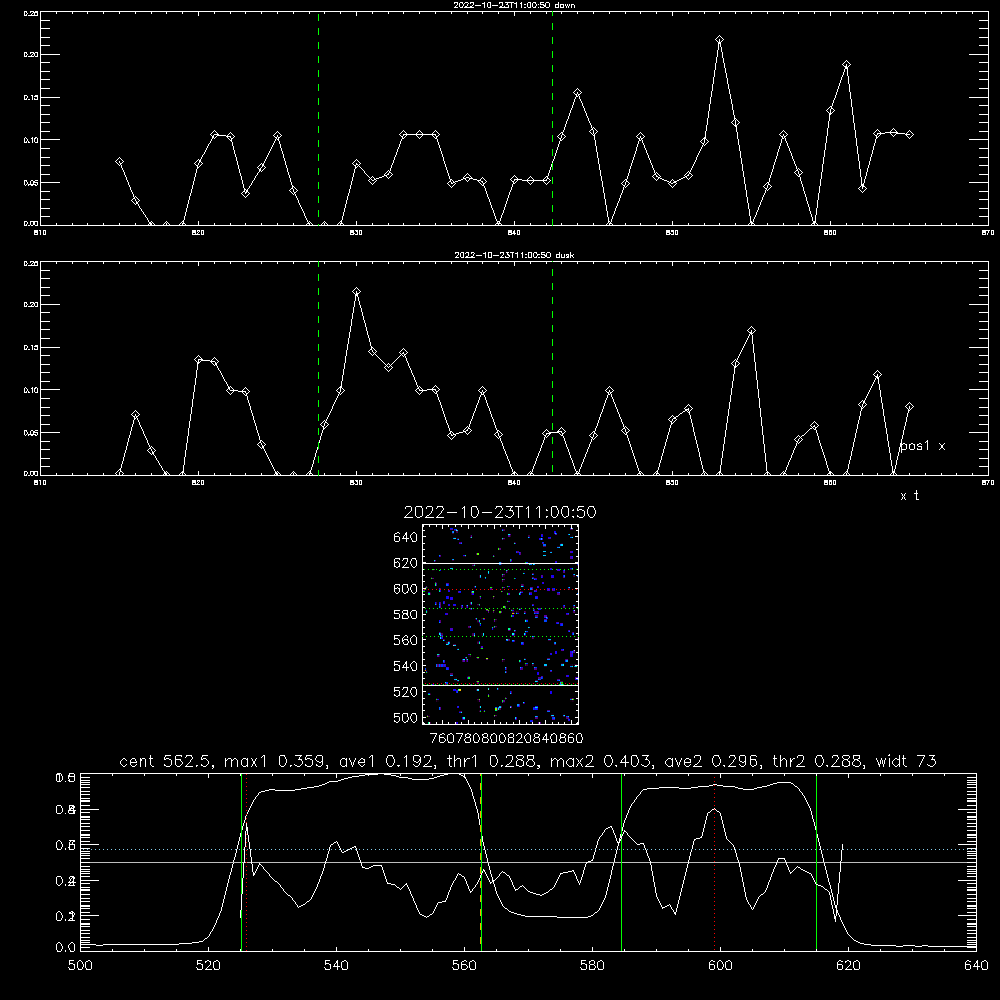Click the bottom plot x-axis label 540
The width and height of the screenshot is (1000, 1000).
pyautogui.click(x=336, y=966)
